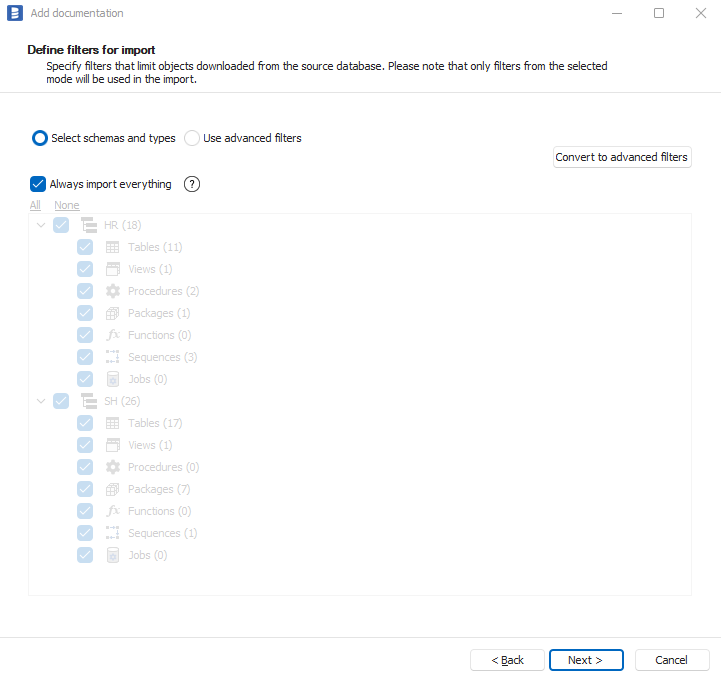
Task: Click the HR Tables grid icon
Action: 113,247
